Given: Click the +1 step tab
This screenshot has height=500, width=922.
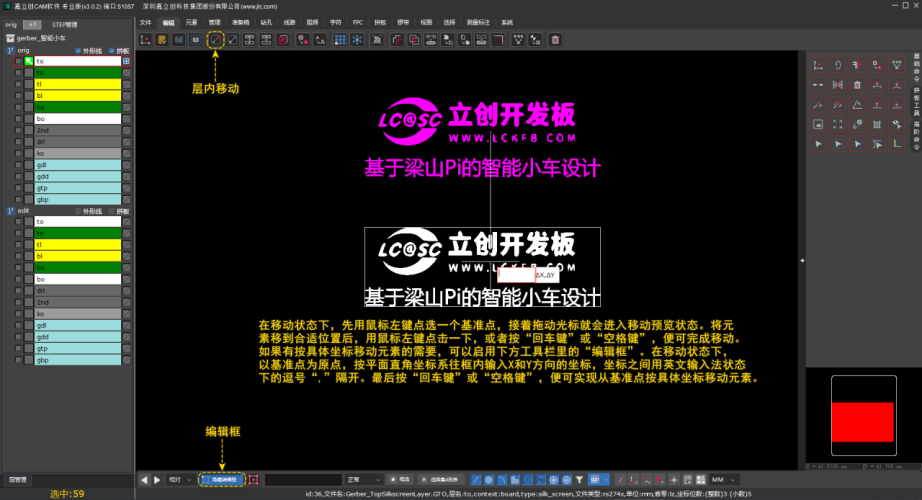Looking at the screenshot, I should click(31, 25).
